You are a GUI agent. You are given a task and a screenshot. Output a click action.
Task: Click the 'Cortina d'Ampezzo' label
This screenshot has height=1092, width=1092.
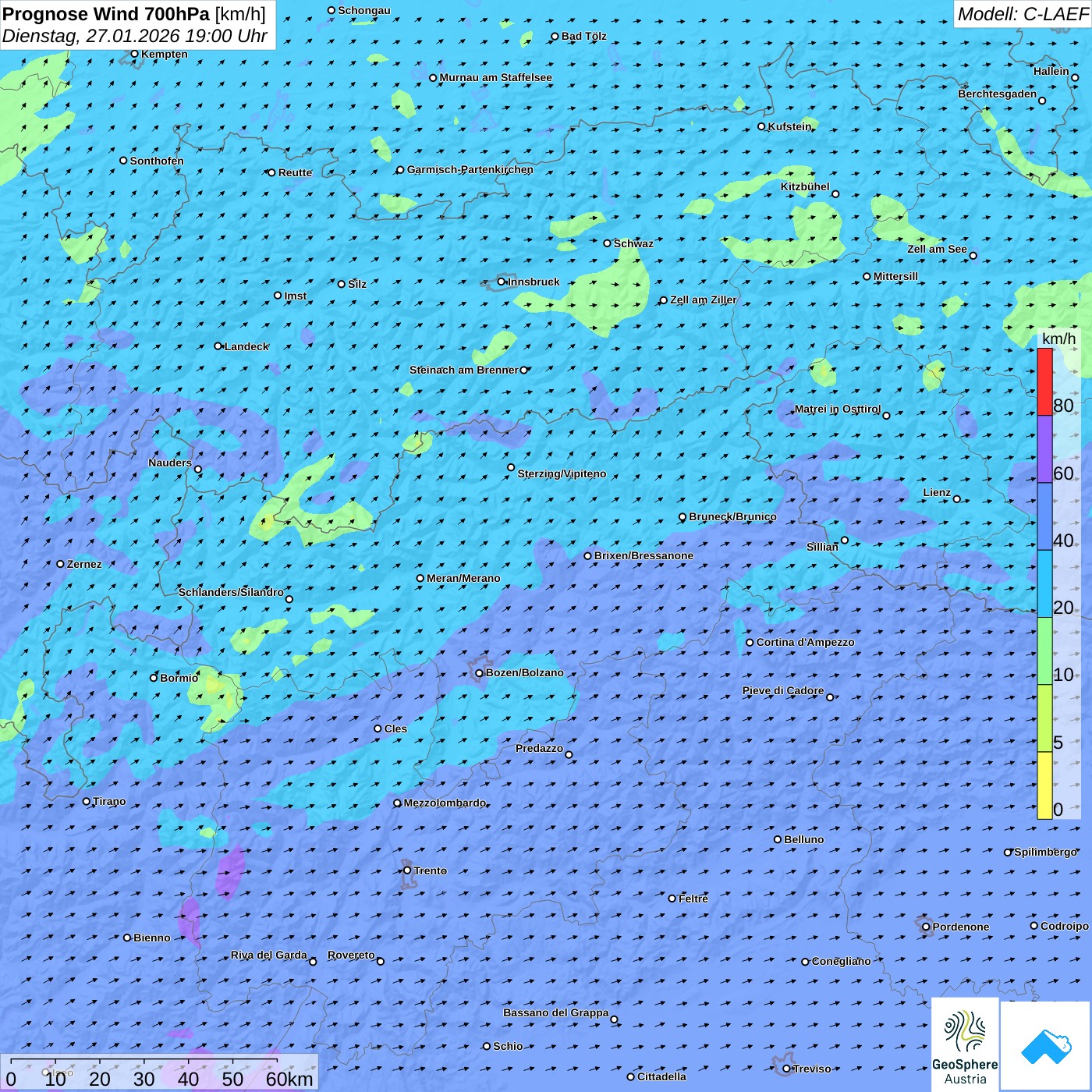point(805,642)
